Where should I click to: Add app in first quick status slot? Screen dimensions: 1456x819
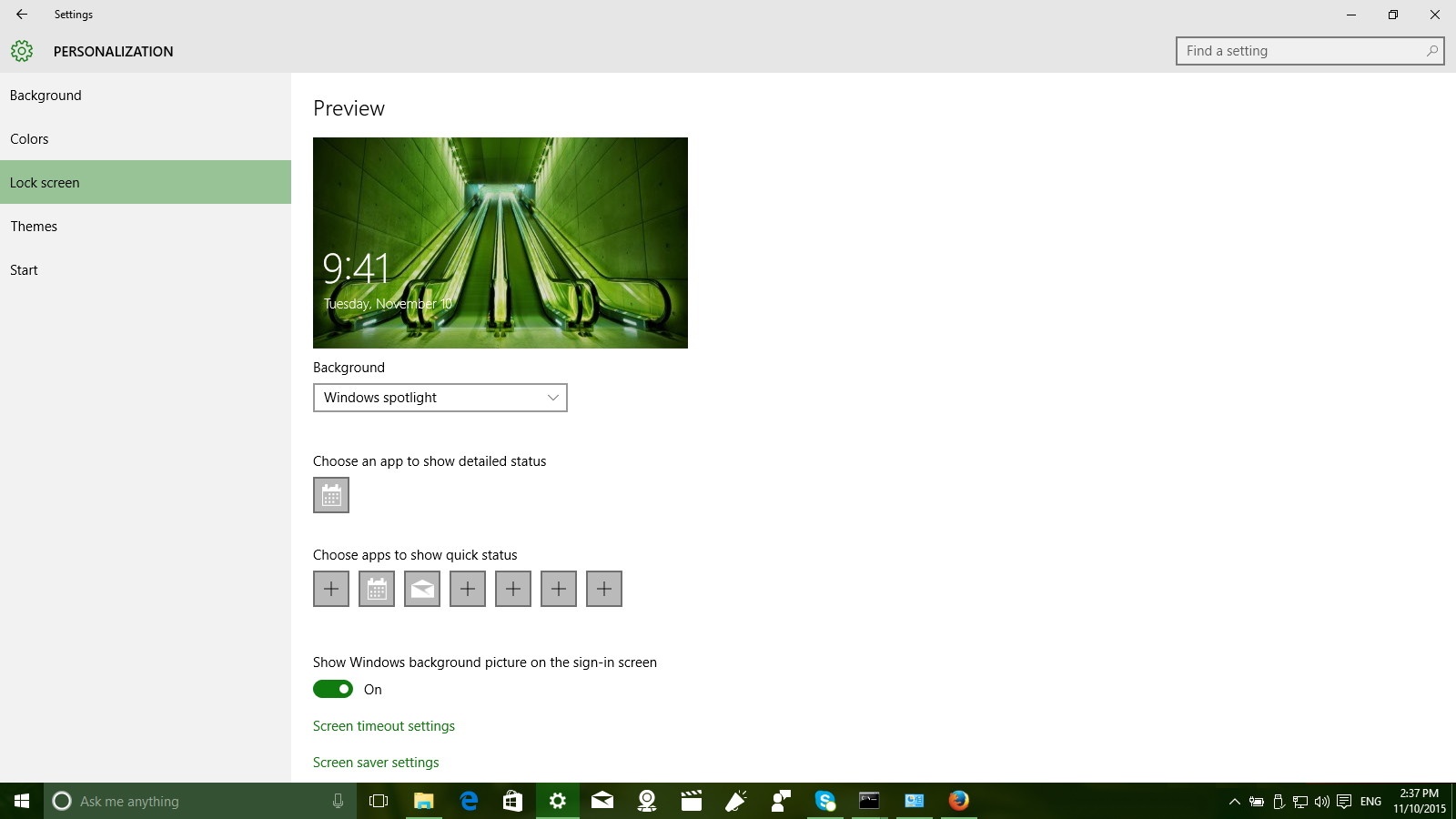point(331,589)
